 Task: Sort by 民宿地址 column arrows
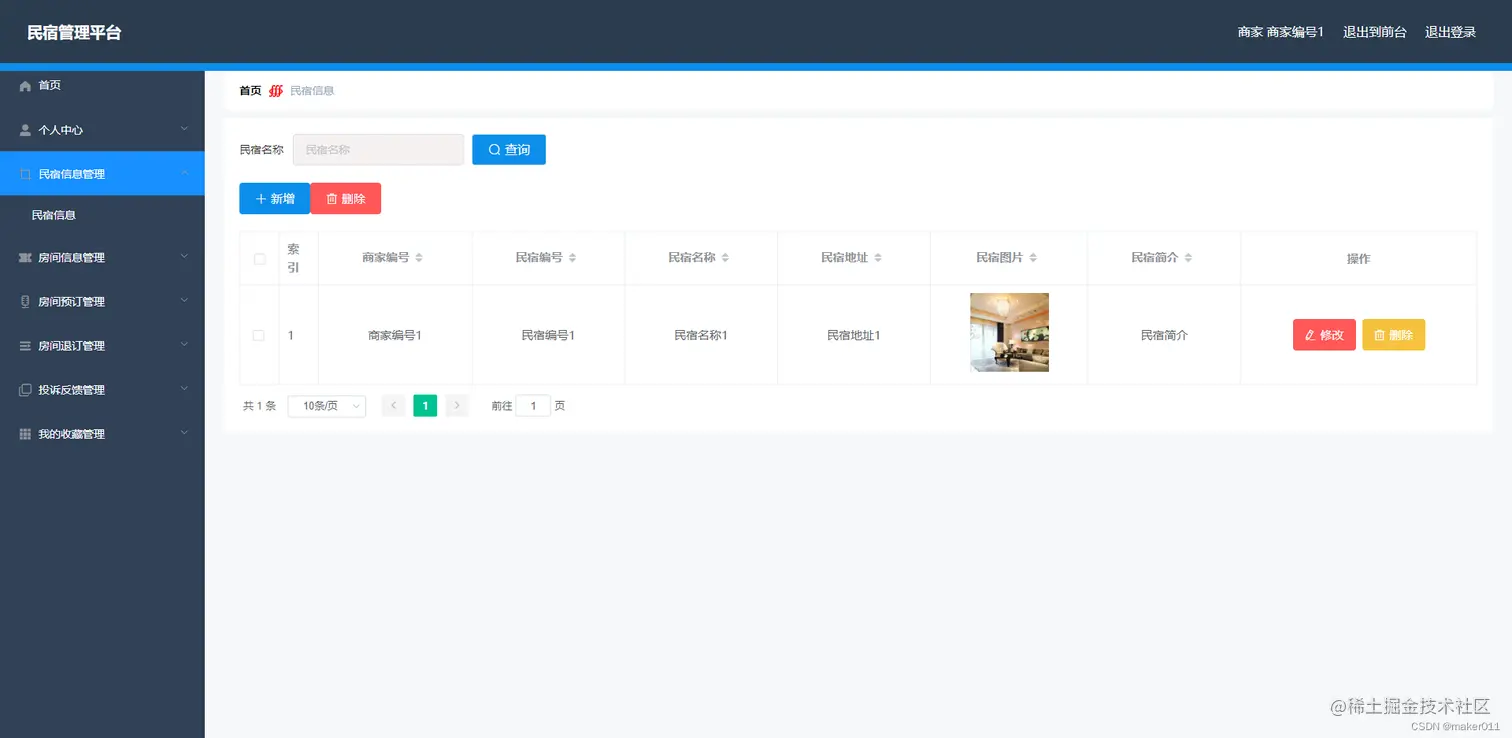click(878, 258)
